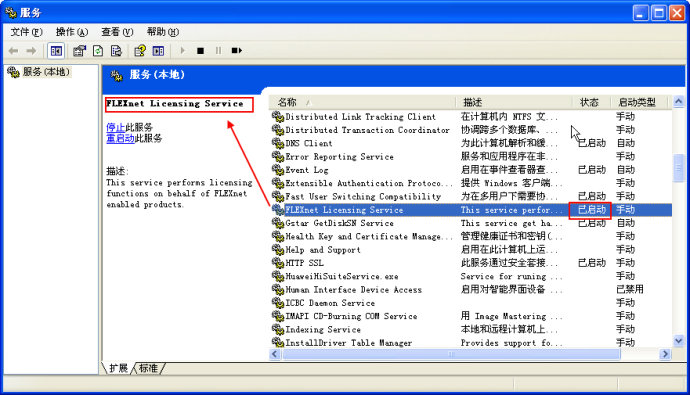Switch to the 标准 tab

point(148,368)
